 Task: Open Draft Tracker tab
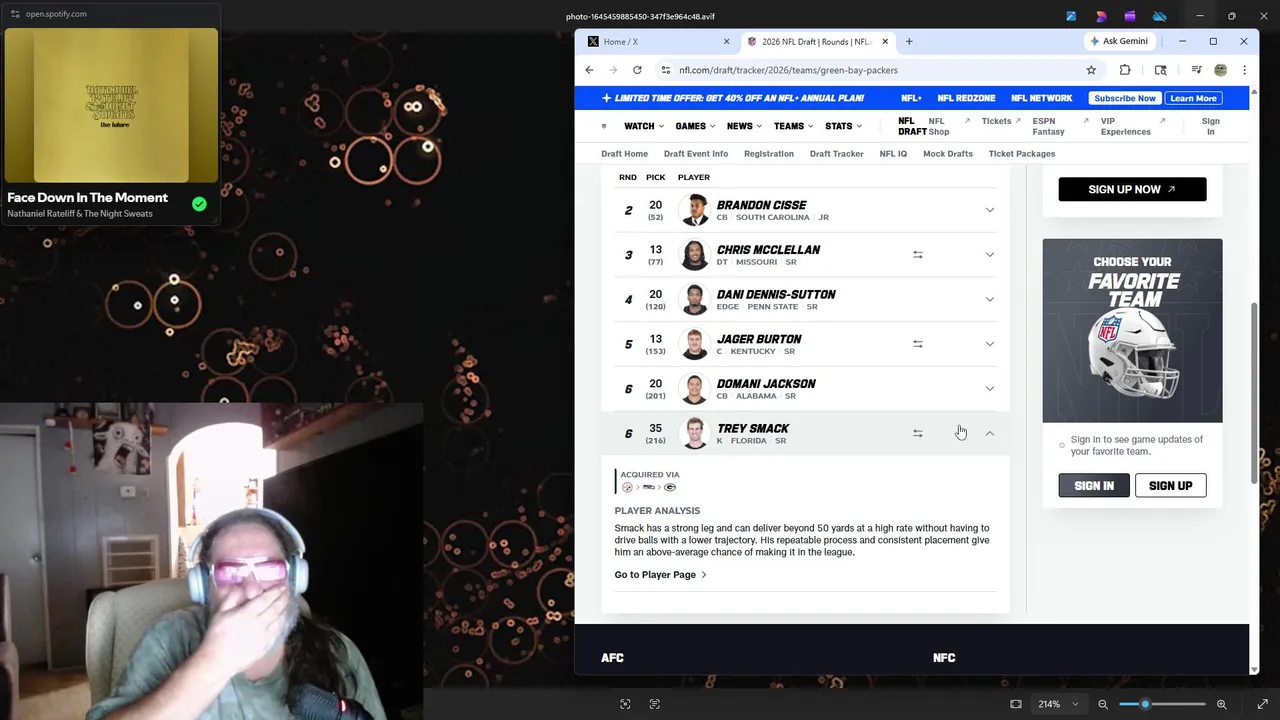pyautogui.click(x=836, y=154)
